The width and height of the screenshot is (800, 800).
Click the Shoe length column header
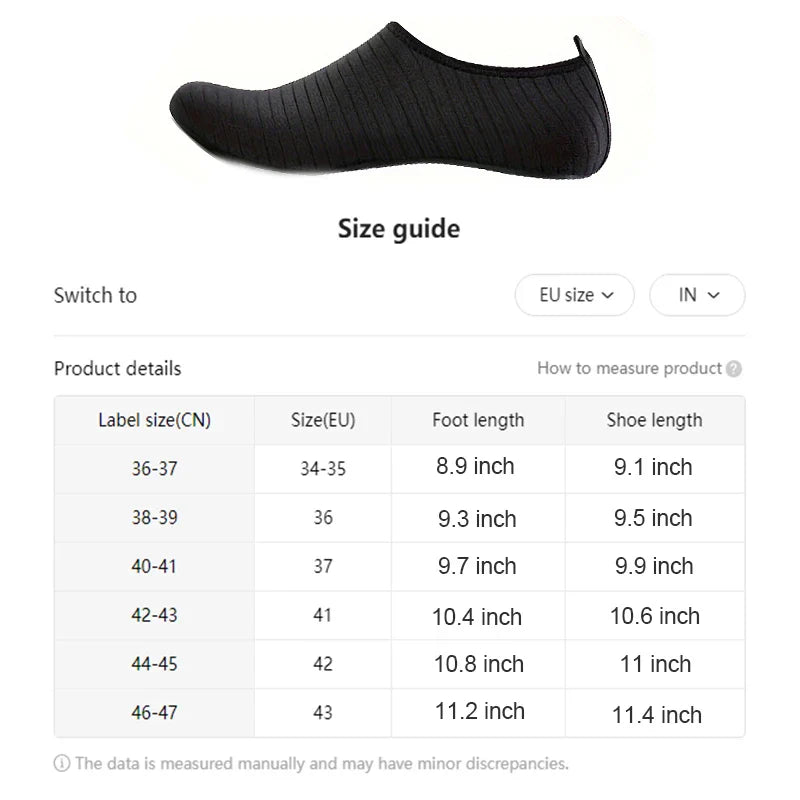(x=654, y=420)
